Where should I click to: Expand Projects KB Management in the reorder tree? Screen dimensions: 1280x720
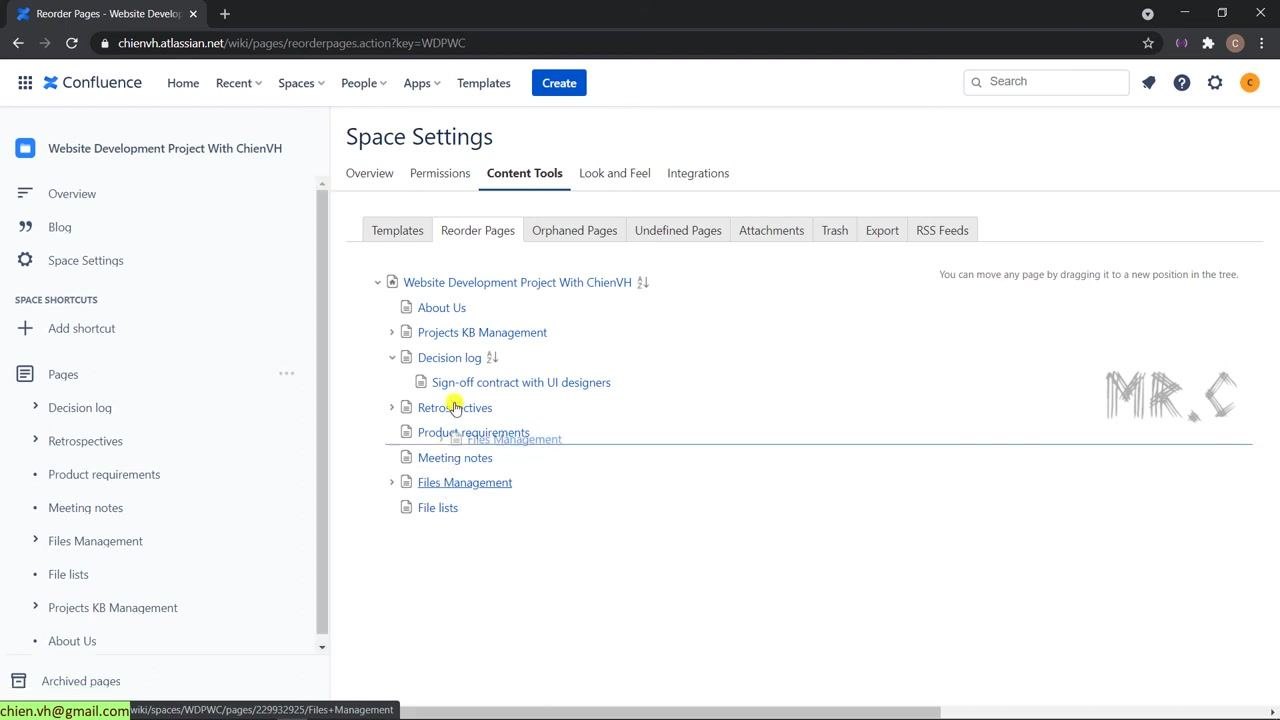[392, 332]
